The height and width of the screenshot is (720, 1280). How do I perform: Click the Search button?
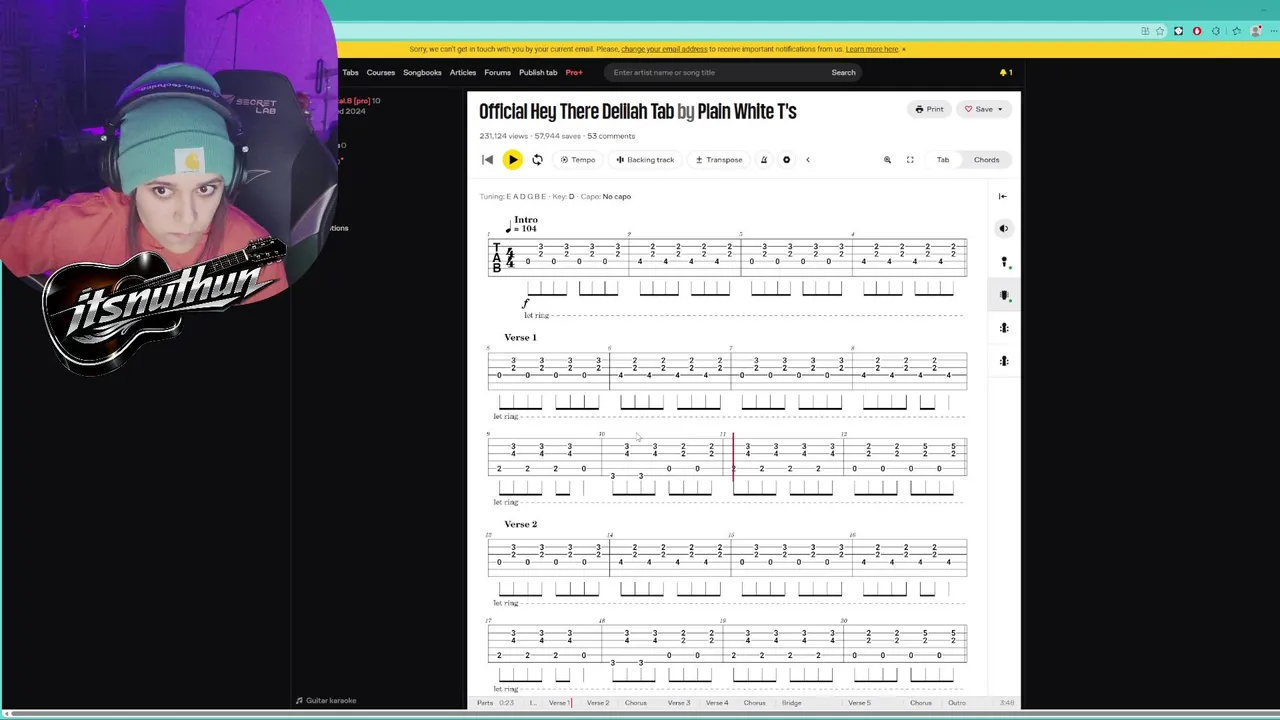843,72
